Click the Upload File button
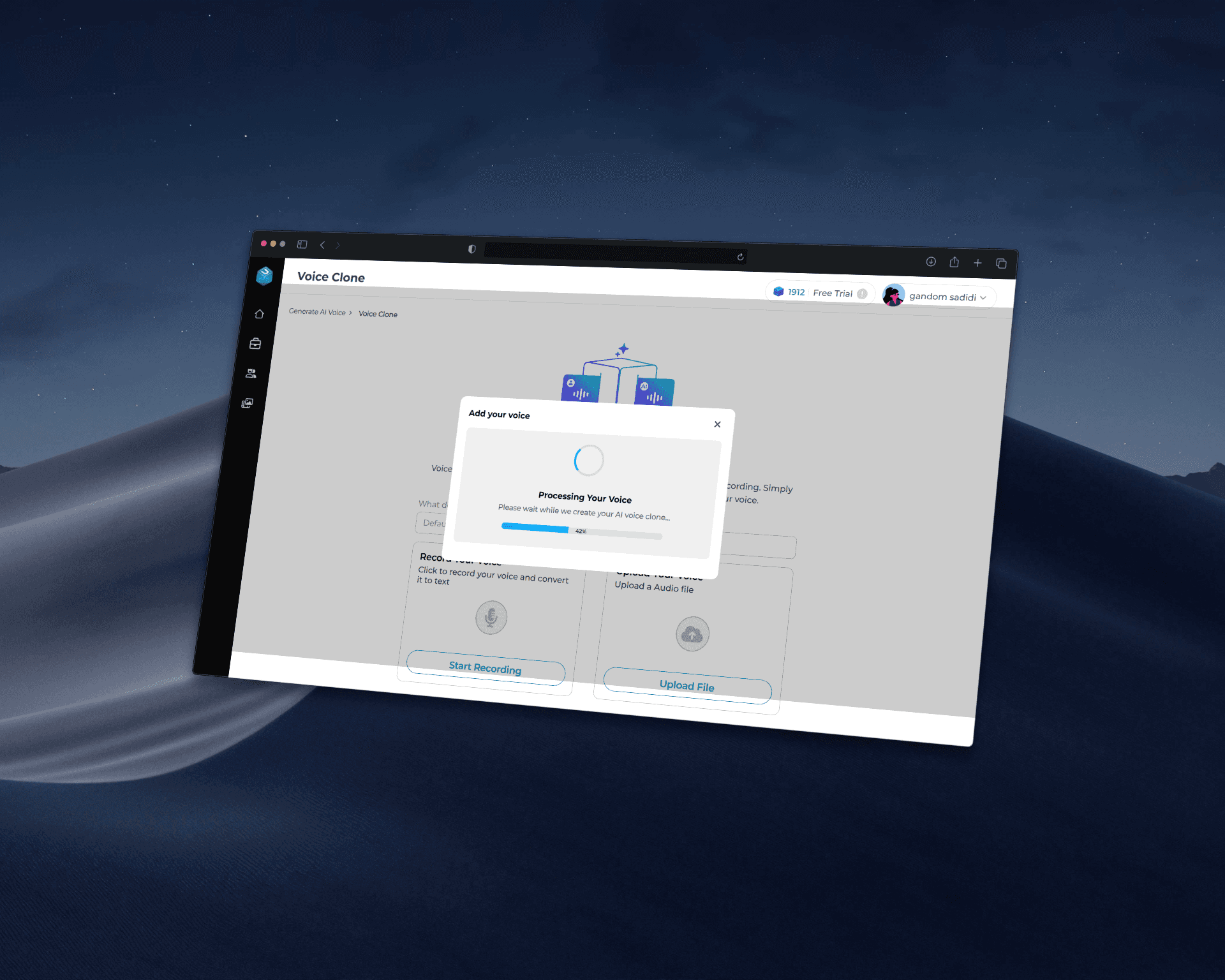The width and height of the screenshot is (1225, 980). click(x=687, y=685)
